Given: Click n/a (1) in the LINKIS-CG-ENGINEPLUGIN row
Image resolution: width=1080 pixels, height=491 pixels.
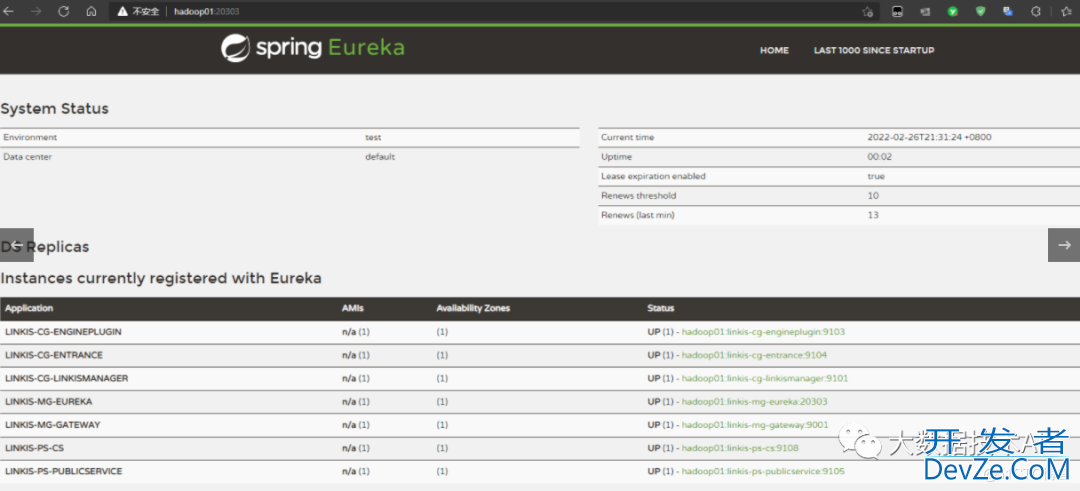Looking at the screenshot, I should pyautogui.click(x=355, y=332).
